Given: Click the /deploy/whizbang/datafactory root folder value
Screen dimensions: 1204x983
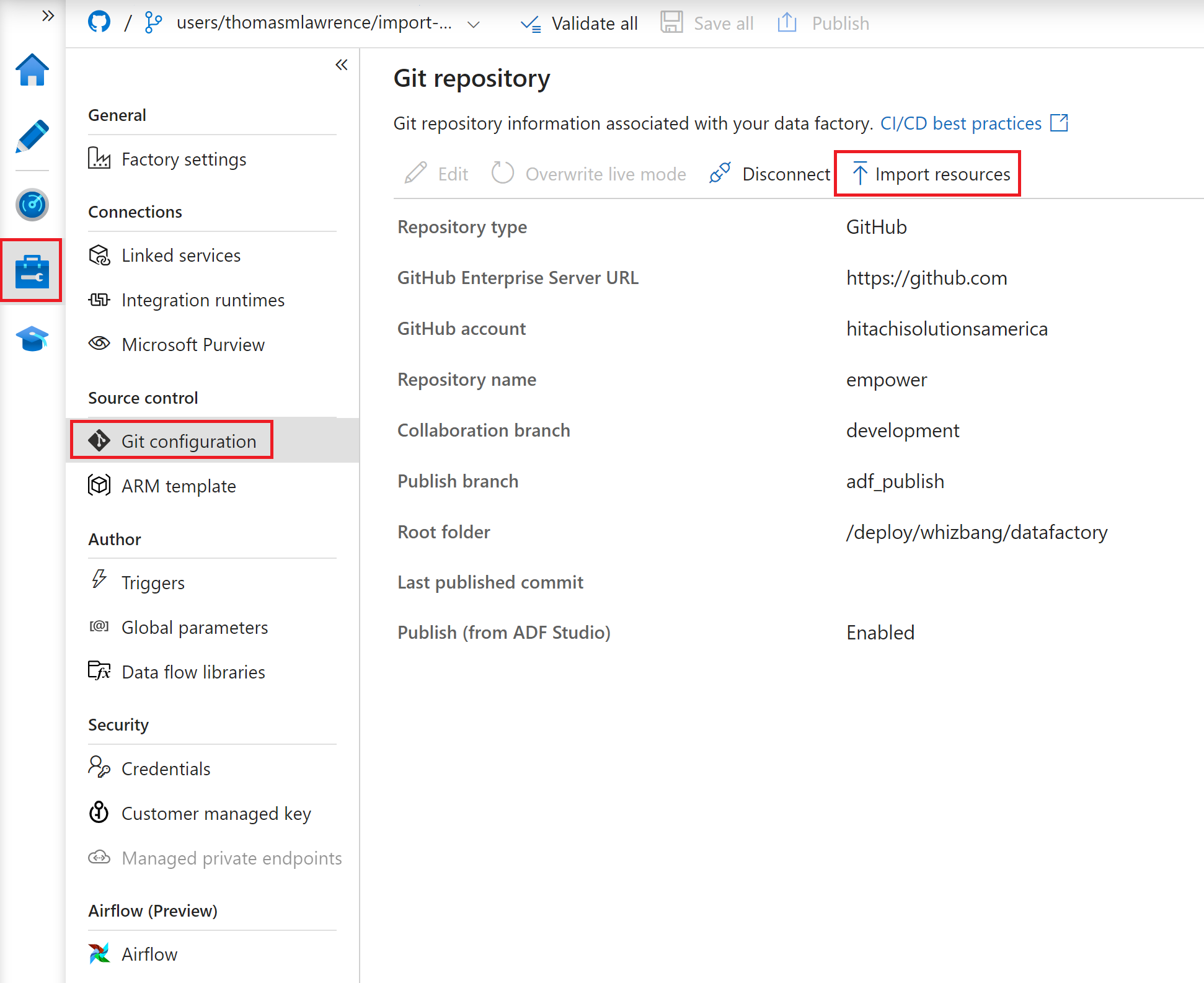Looking at the screenshot, I should click(977, 532).
